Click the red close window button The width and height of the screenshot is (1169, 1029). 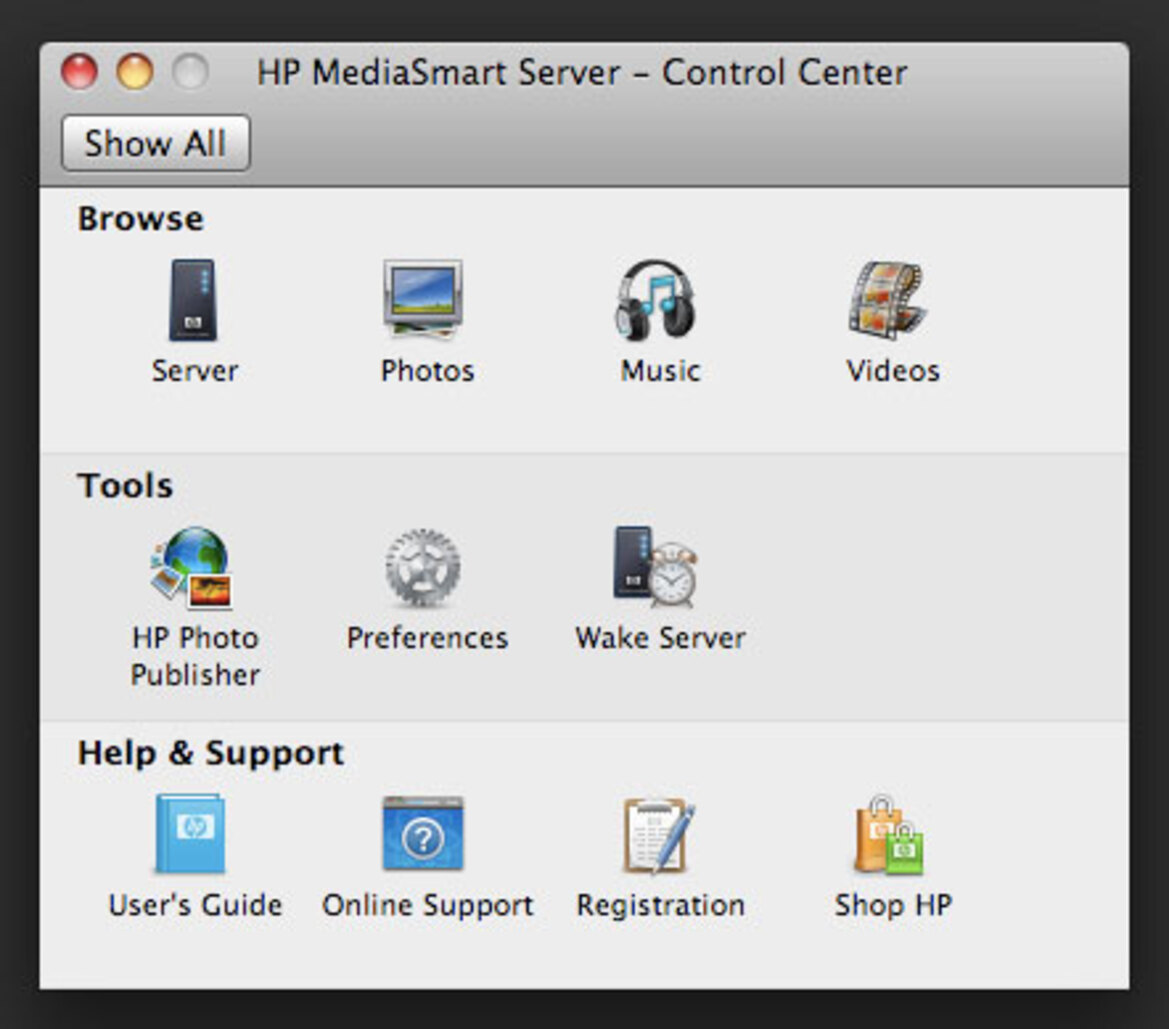[x=79, y=72]
